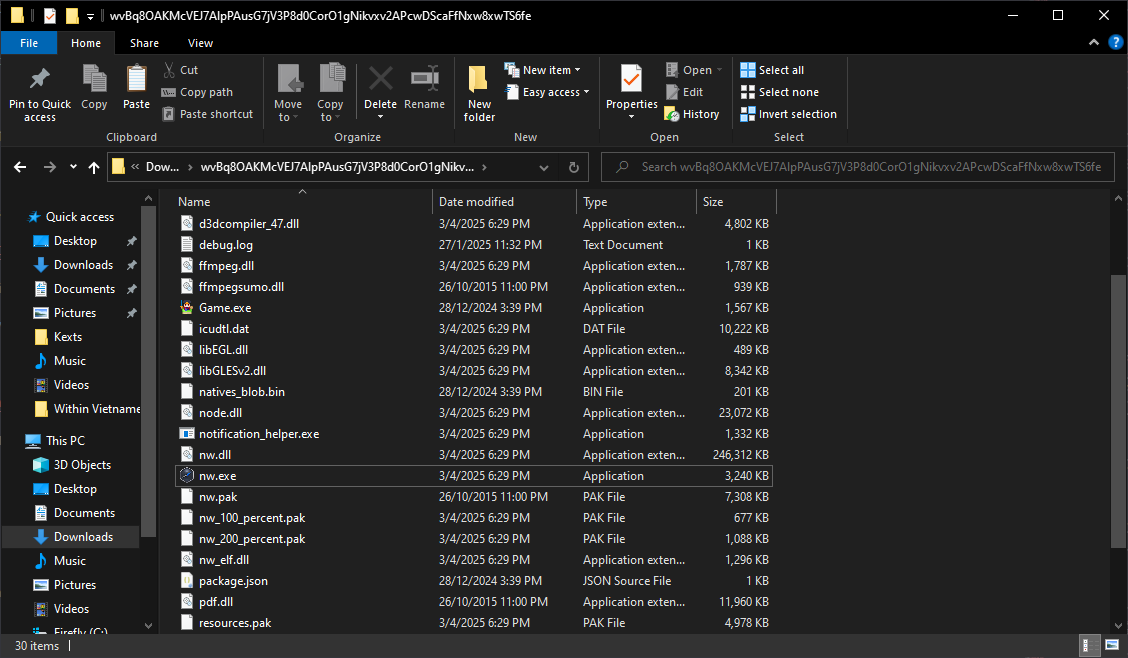Click the Paste clipboard icon
Viewport: 1128px width, 658px height.
pos(136,80)
